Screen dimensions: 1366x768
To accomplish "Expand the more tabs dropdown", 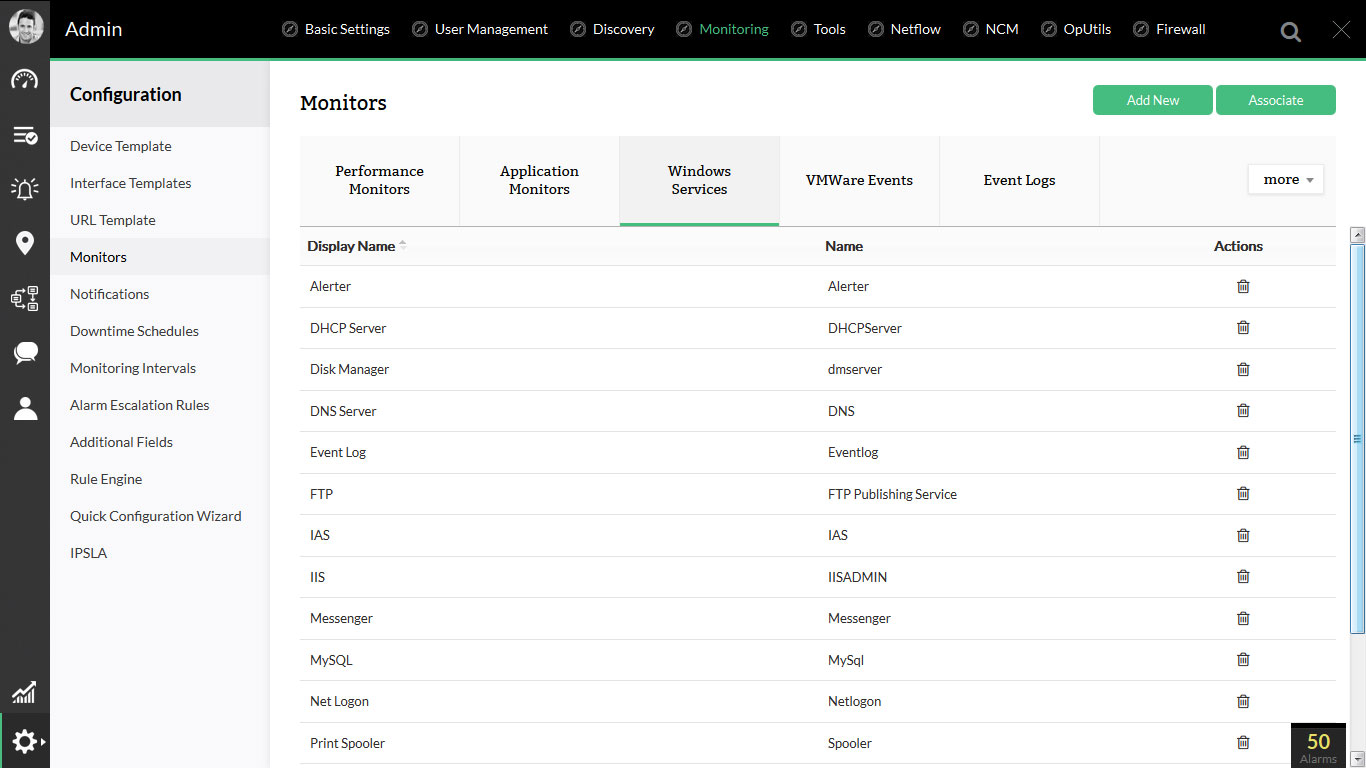I will 1286,180.
